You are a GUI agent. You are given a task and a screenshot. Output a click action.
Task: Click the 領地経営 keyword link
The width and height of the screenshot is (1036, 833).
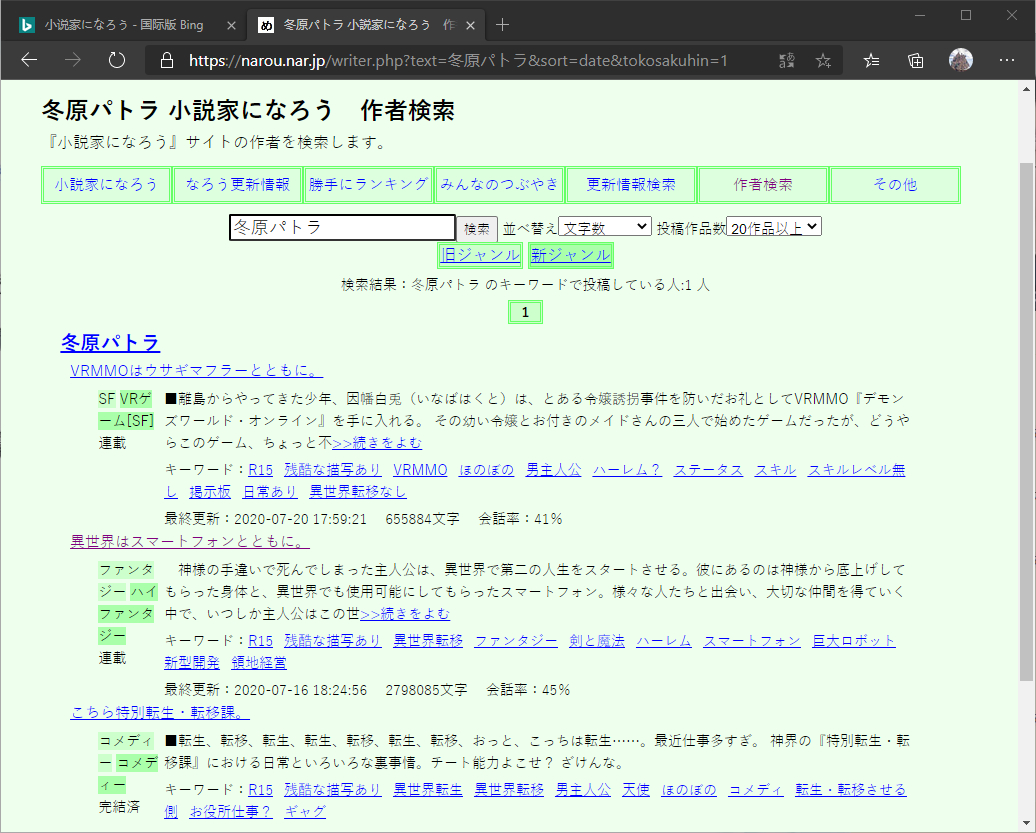coord(259,663)
